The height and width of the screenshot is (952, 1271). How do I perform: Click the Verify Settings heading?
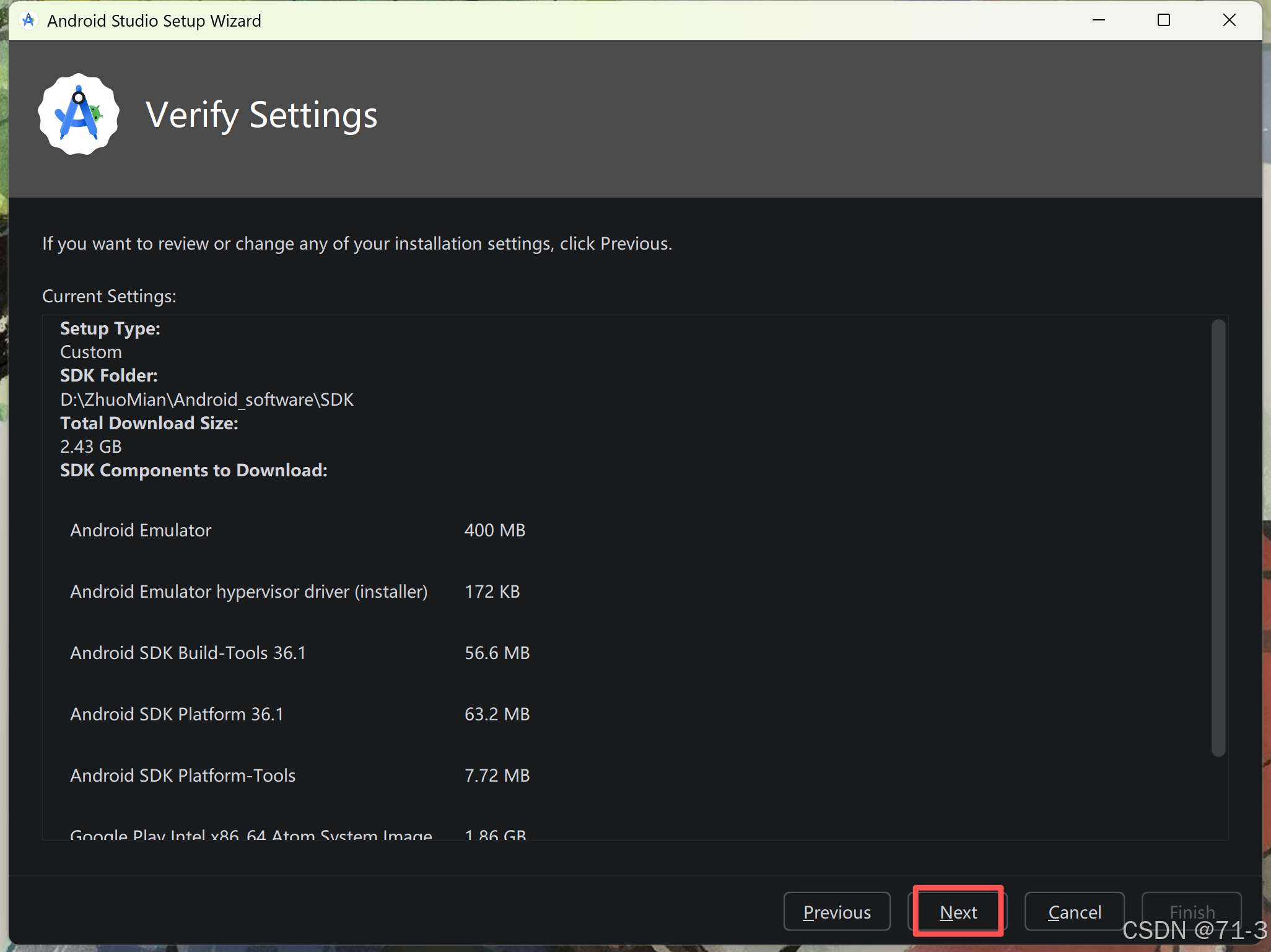coord(261,115)
